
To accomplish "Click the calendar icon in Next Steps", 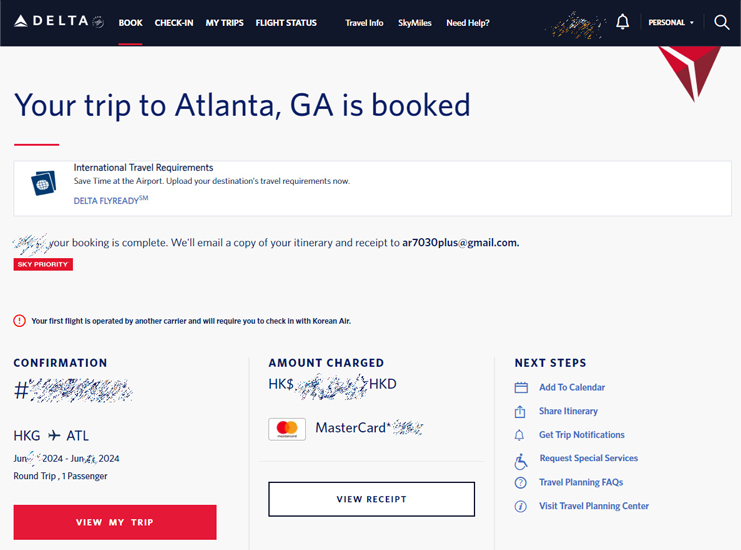I will pyautogui.click(x=521, y=387).
